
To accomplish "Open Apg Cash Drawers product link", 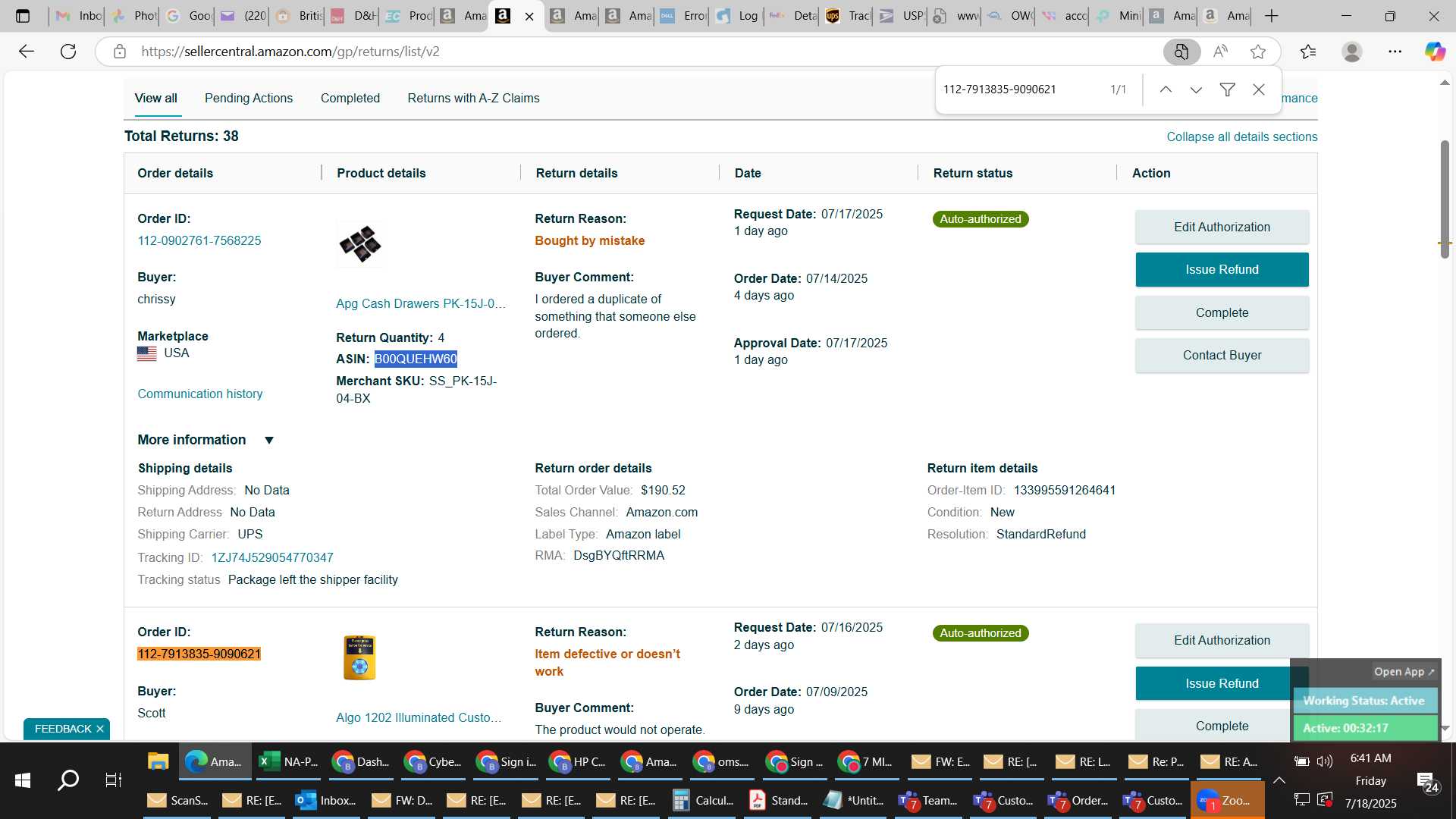I will tap(421, 303).
